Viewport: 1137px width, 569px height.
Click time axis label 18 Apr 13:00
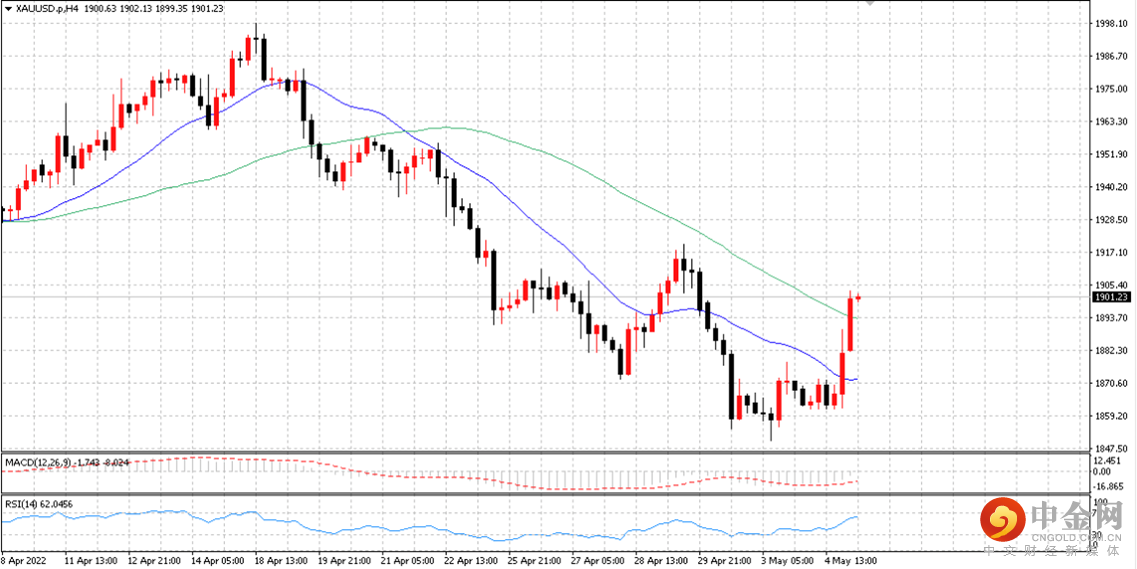[282, 560]
